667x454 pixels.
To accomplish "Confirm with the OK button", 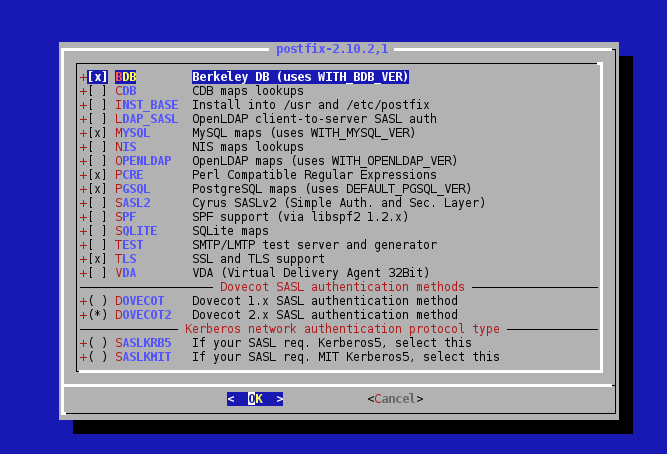I will [x=255, y=399].
